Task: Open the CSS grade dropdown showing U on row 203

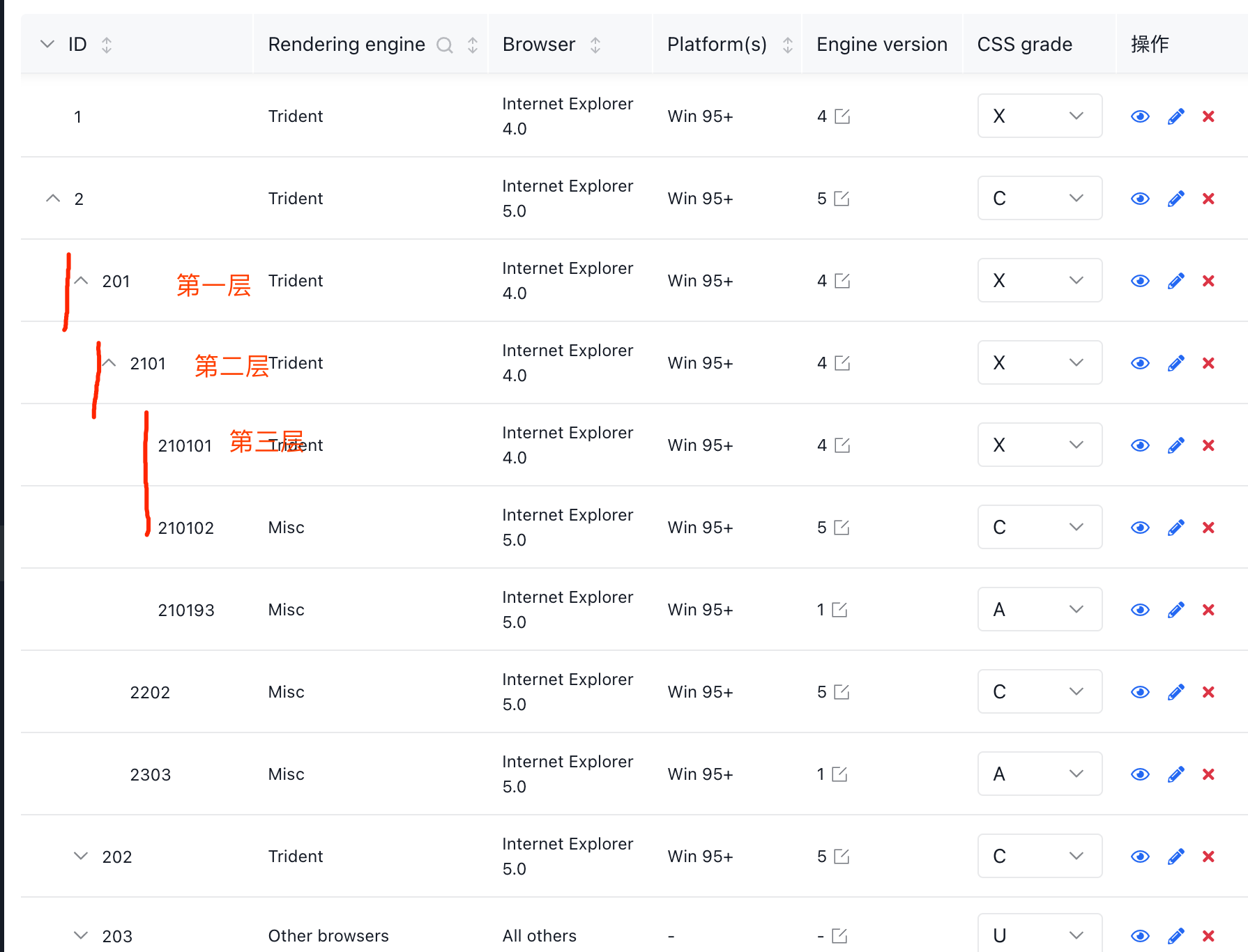Action: tap(1040, 935)
